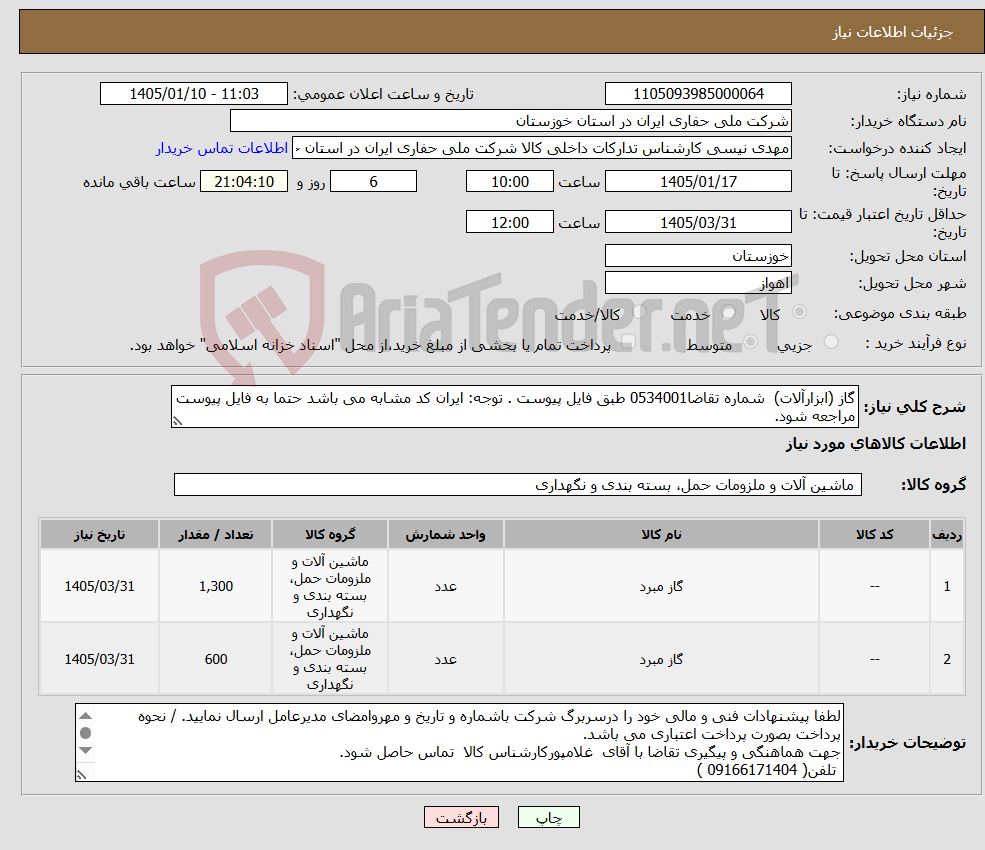
Task: Click resize handle of buyer notes box
Action: pos(81,776)
